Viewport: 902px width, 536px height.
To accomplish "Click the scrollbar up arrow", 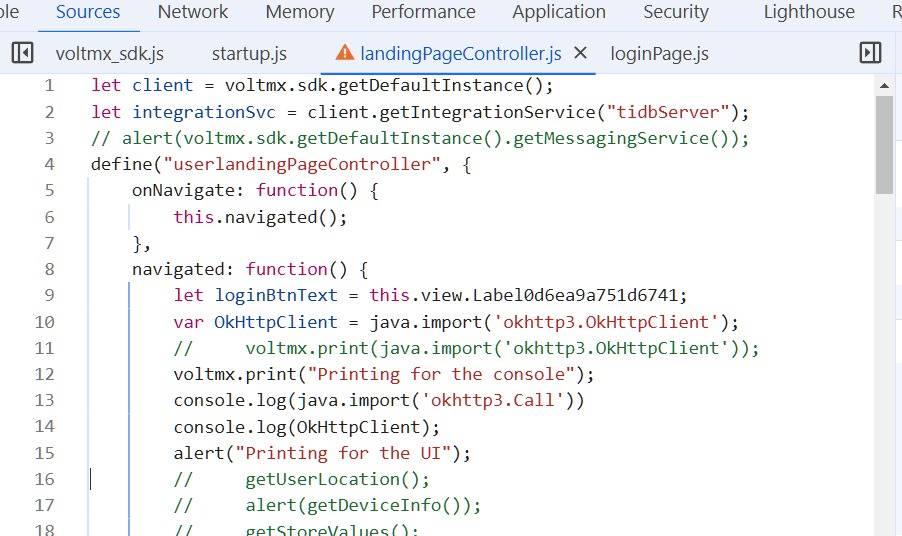I will [x=884, y=86].
